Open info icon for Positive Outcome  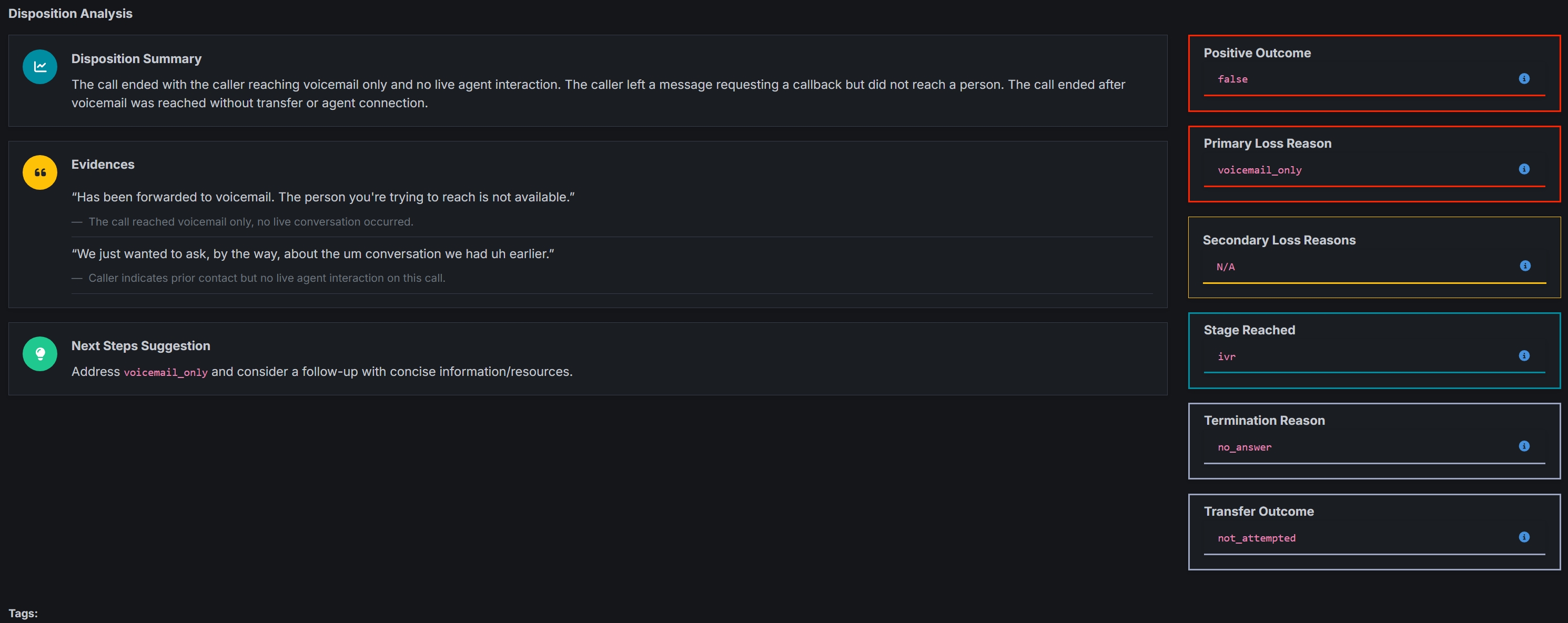coord(1524,78)
